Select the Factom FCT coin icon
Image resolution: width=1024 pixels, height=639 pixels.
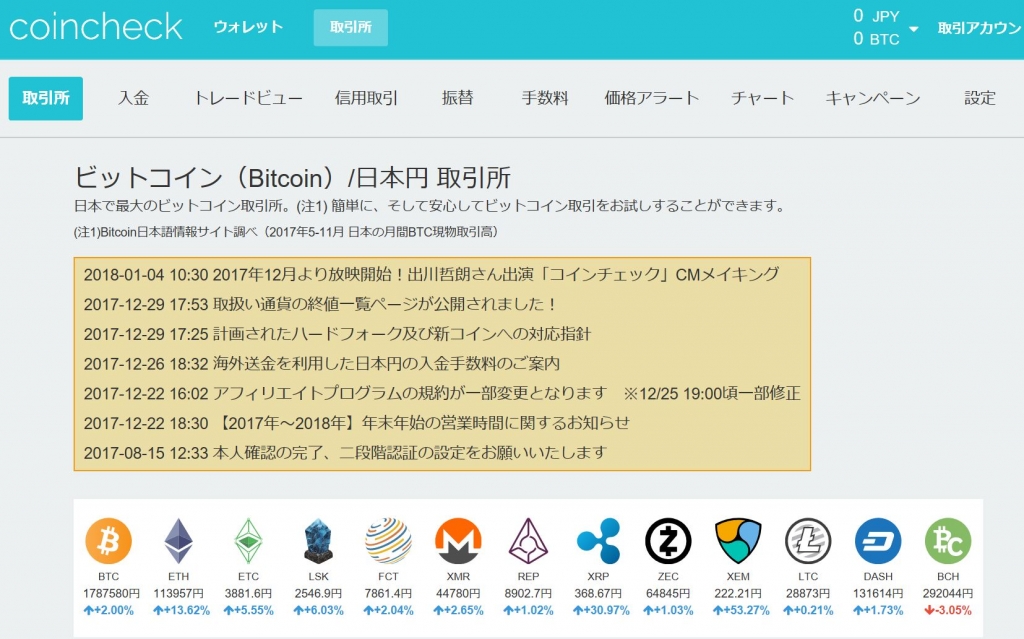pos(388,541)
